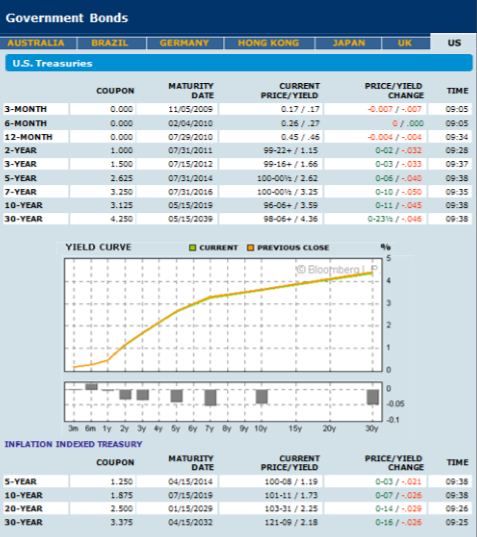477x537 pixels.
Task: Click the U.S. Treasuries header bar
Action: click(x=239, y=63)
